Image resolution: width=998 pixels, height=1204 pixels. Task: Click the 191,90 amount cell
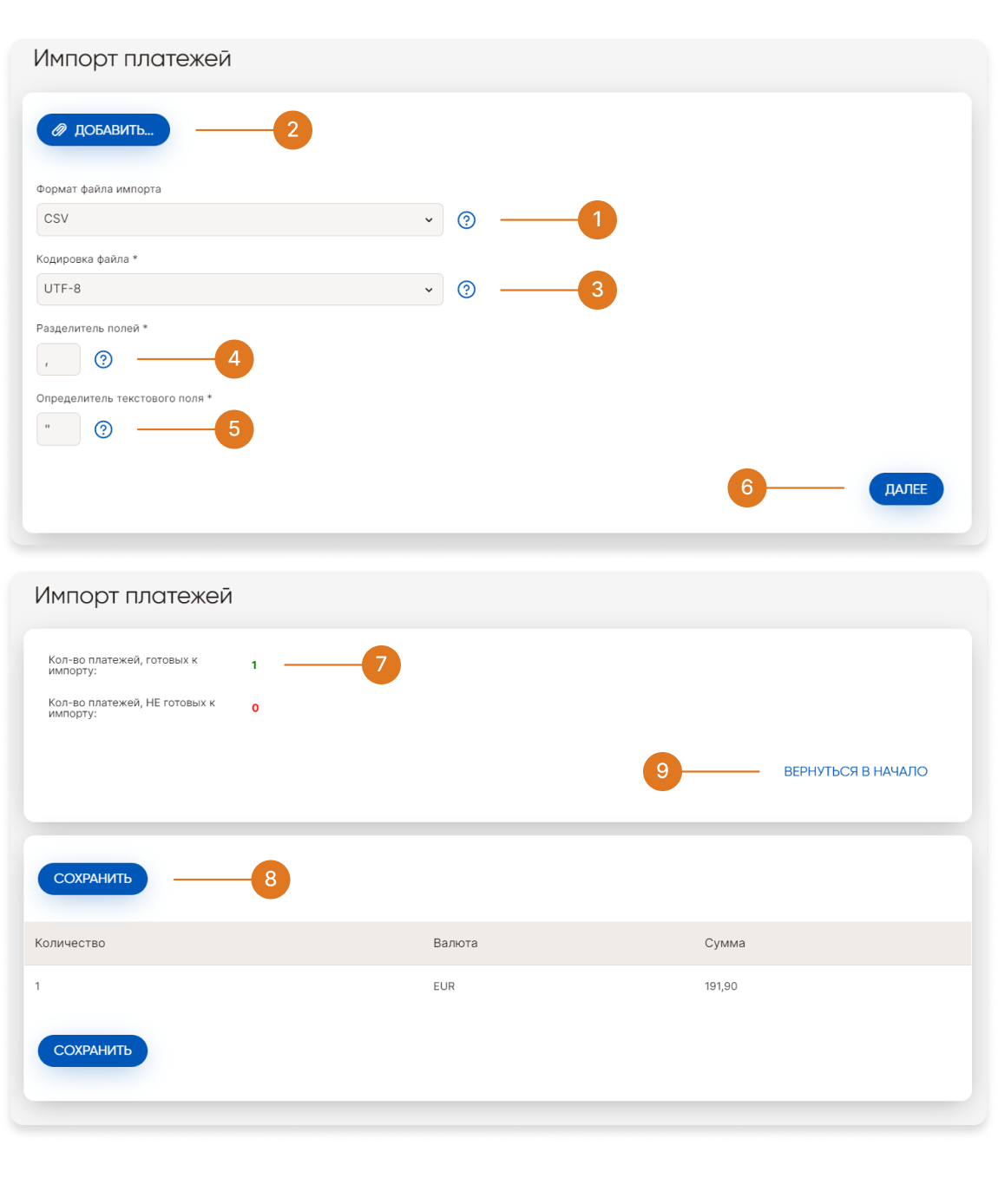click(721, 986)
